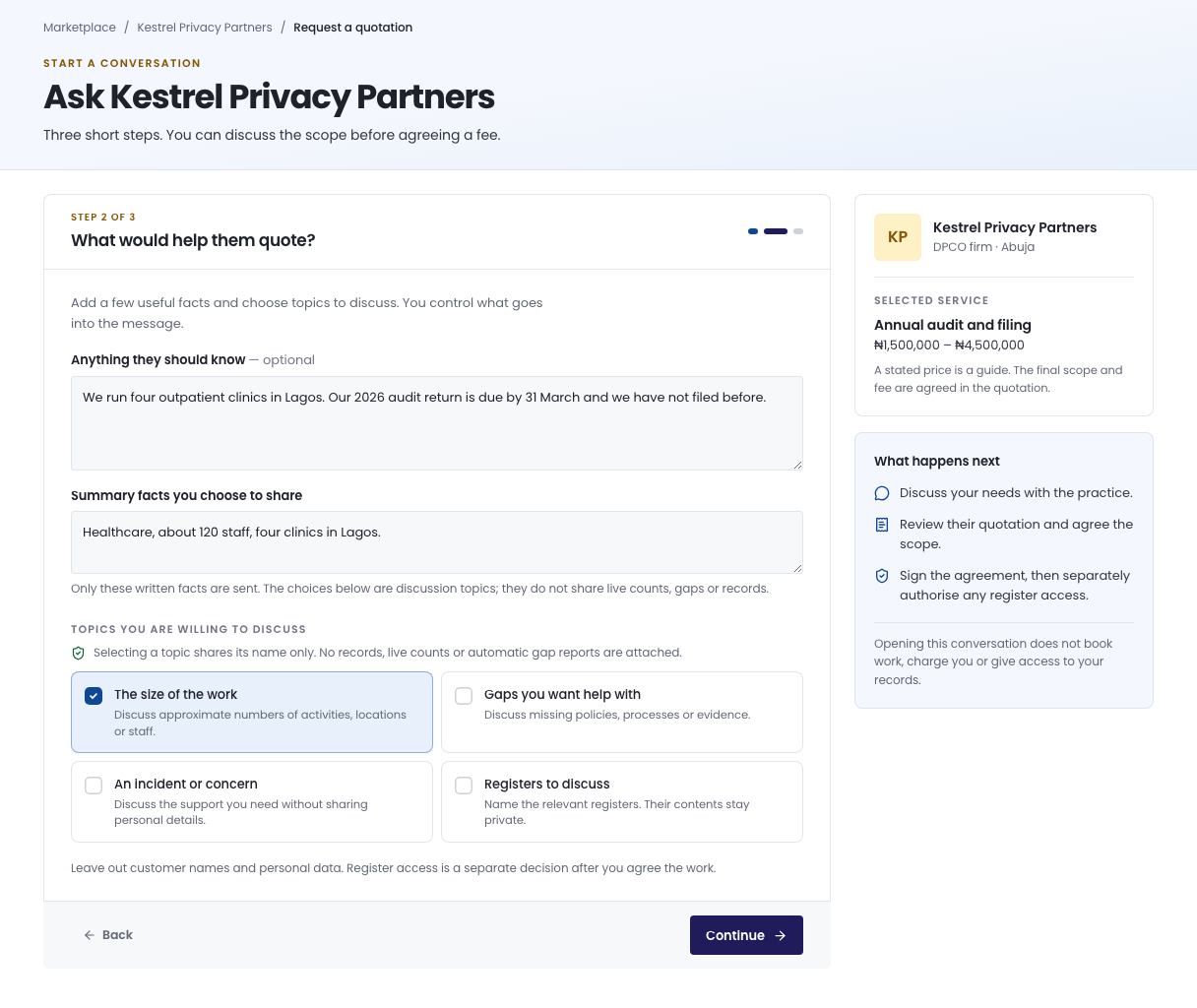The image size is (1197, 1008).
Task: Click the Step 2 of 3 label
Action: click(x=103, y=217)
